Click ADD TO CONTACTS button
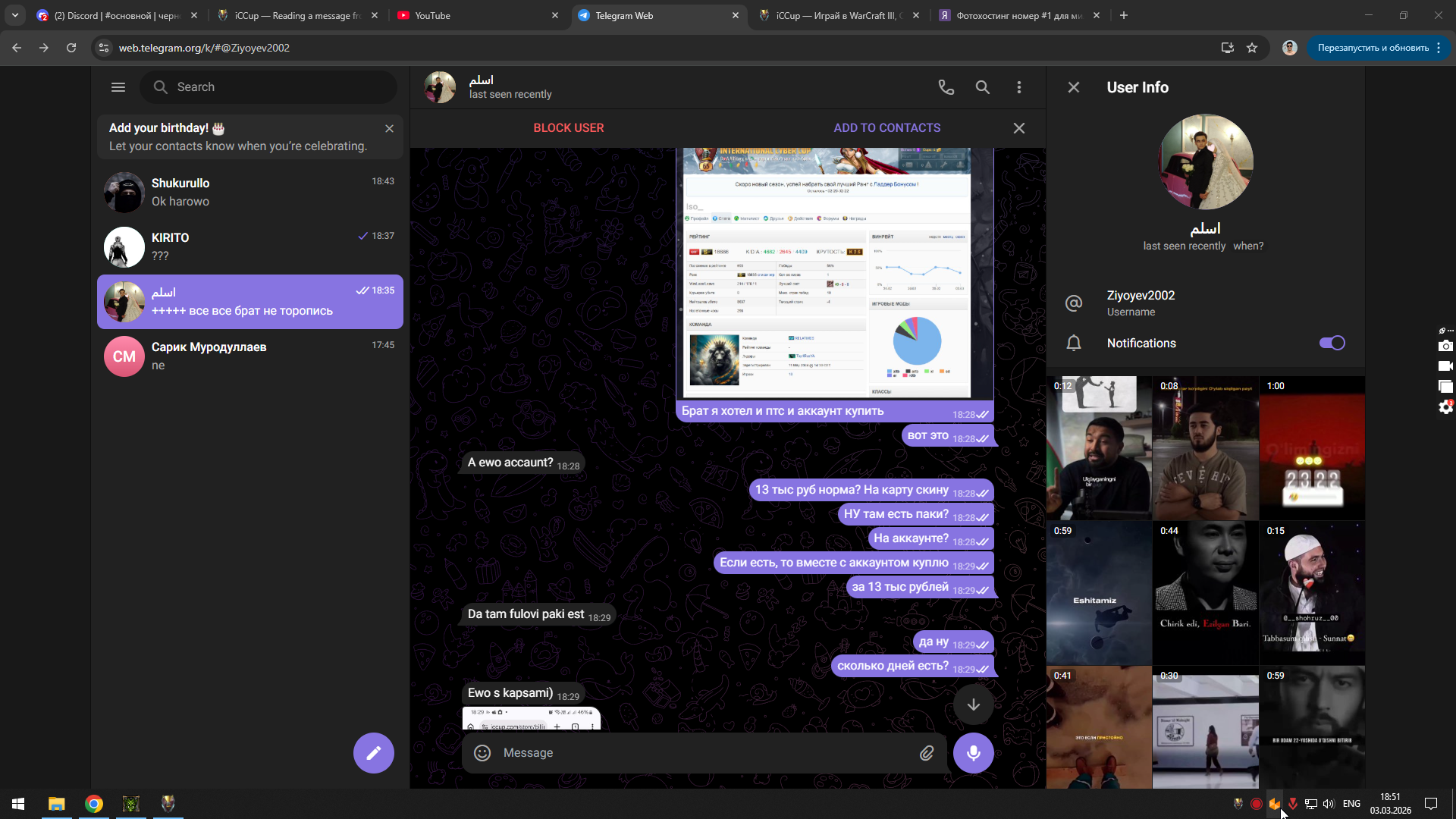Viewport: 1456px width, 819px height. [x=886, y=128]
